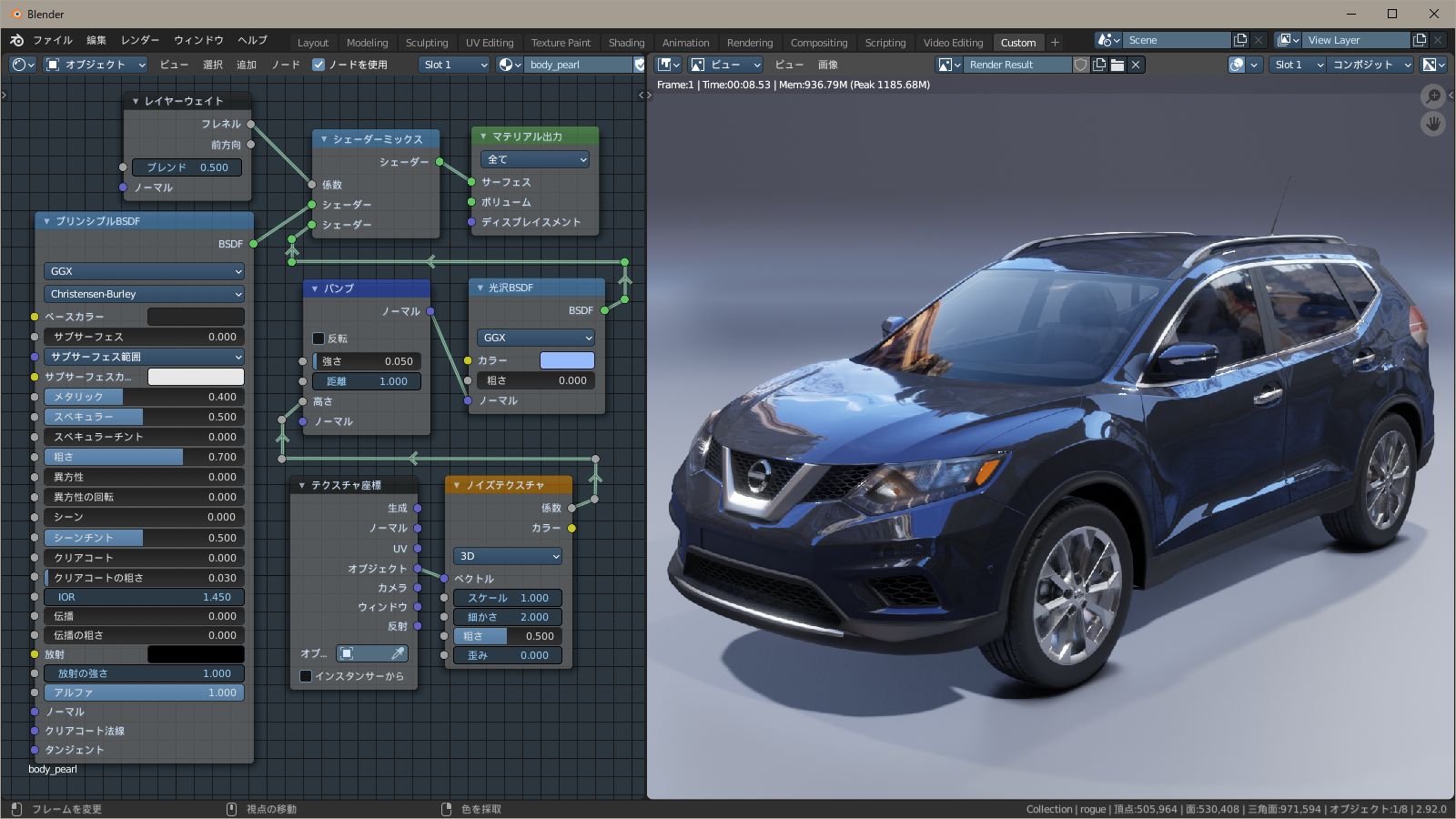Click the Subsurface Color white swatch
1456x819 pixels.
pyautogui.click(x=196, y=377)
